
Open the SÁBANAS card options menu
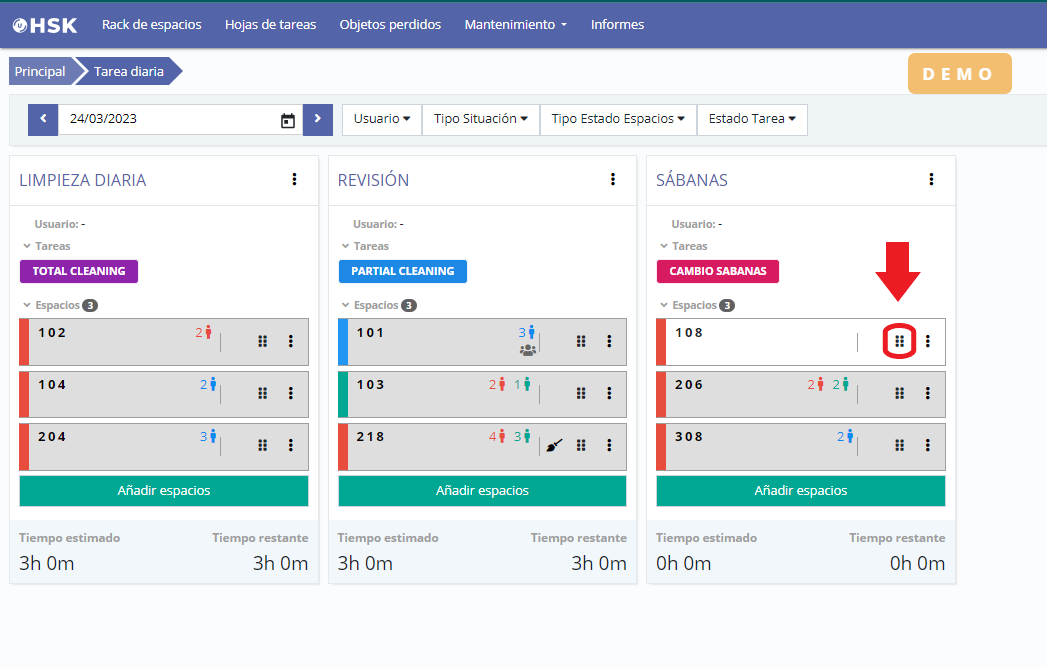tap(931, 179)
